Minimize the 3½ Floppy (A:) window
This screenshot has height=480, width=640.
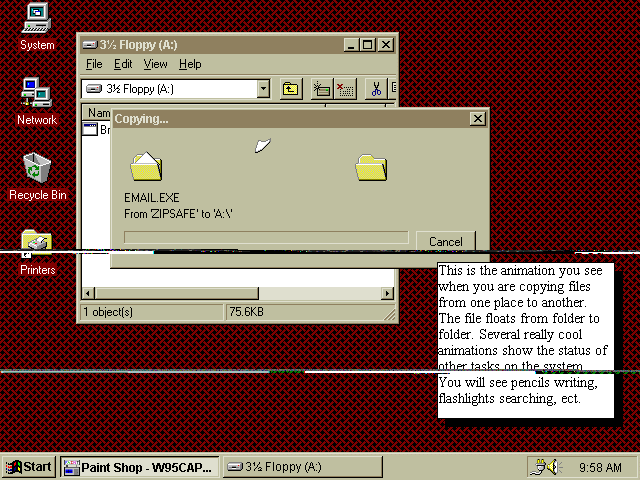[351, 44]
